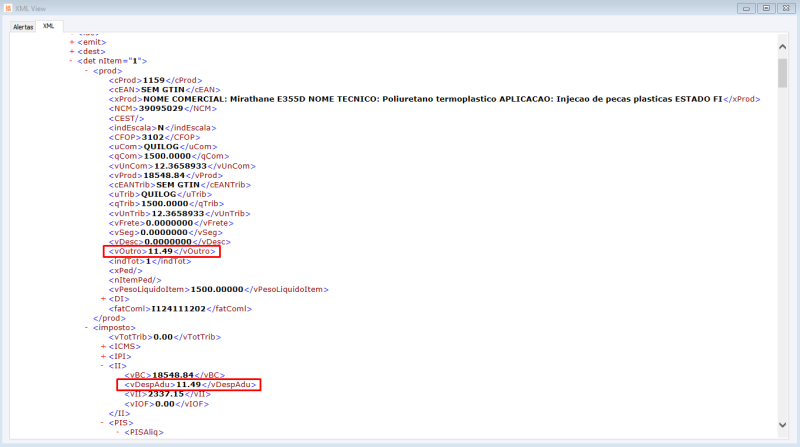
Task: Select the vUnTrib value 12.3658933
Action: click(178, 213)
